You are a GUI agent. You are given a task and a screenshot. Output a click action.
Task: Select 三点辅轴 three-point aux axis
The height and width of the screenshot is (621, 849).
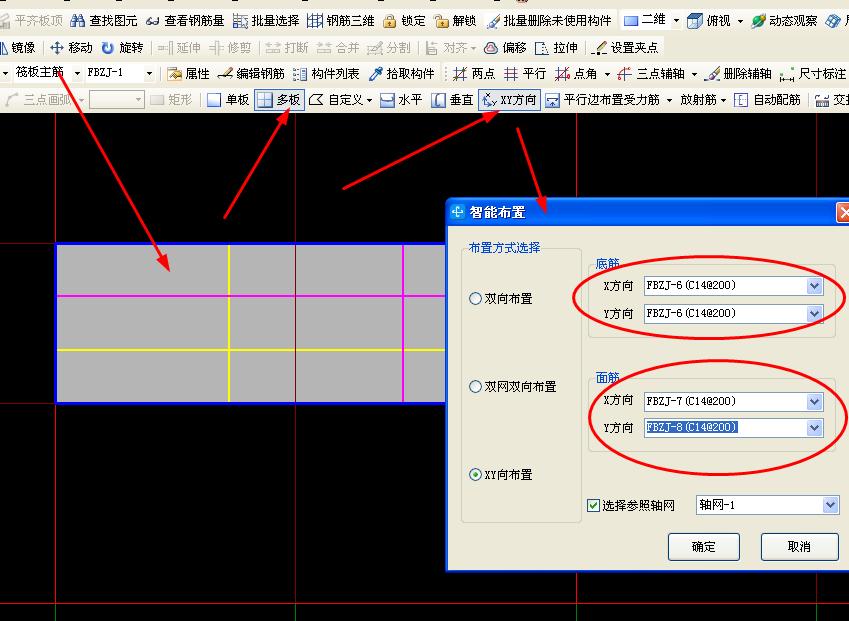[x=650, y=74]
